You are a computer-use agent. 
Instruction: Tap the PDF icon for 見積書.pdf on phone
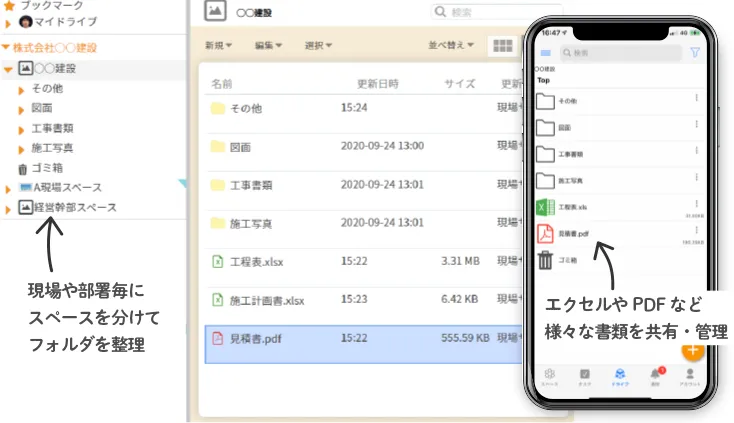pos(545,234)
